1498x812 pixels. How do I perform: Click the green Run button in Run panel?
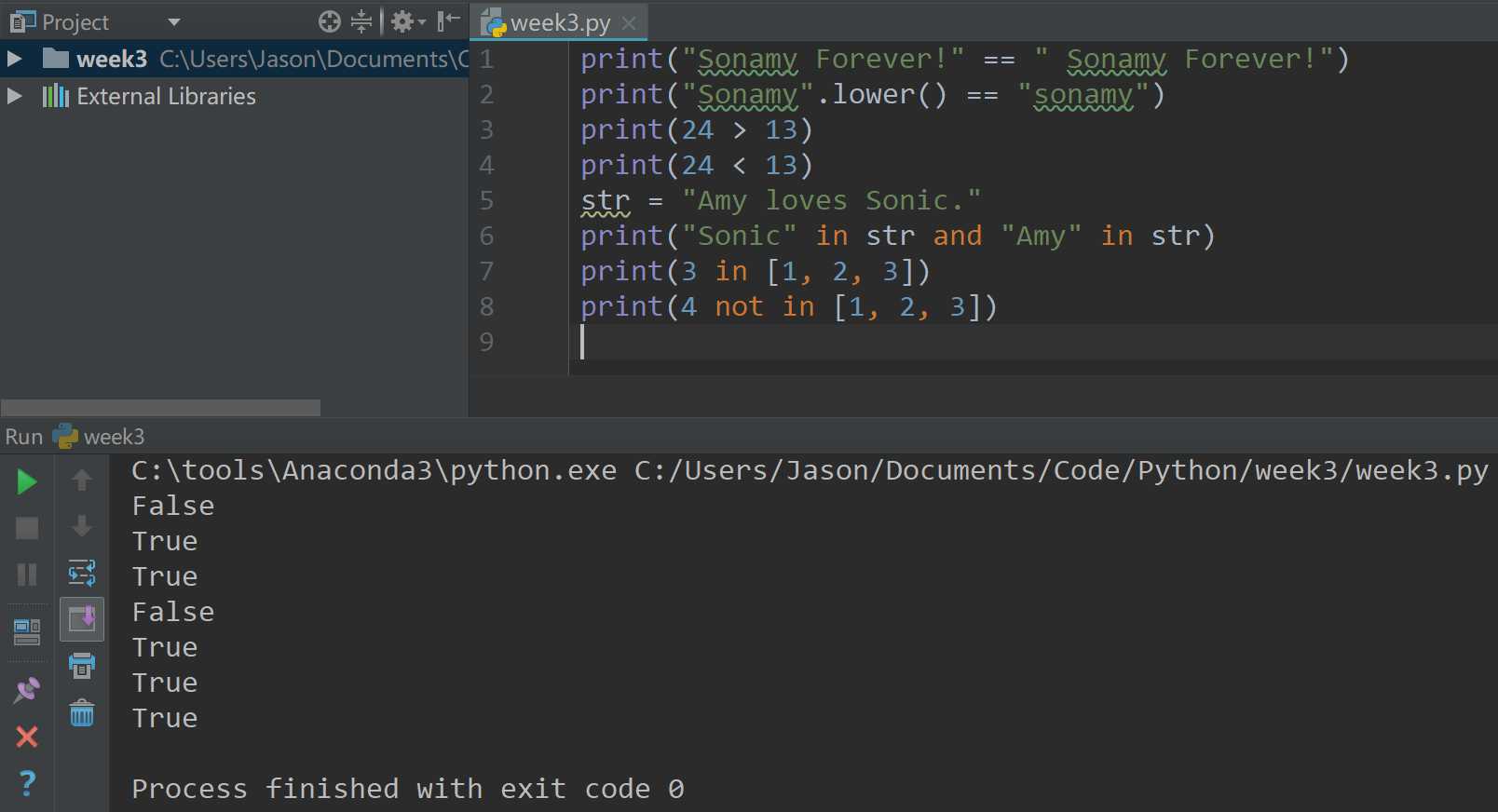coord(27,481)
